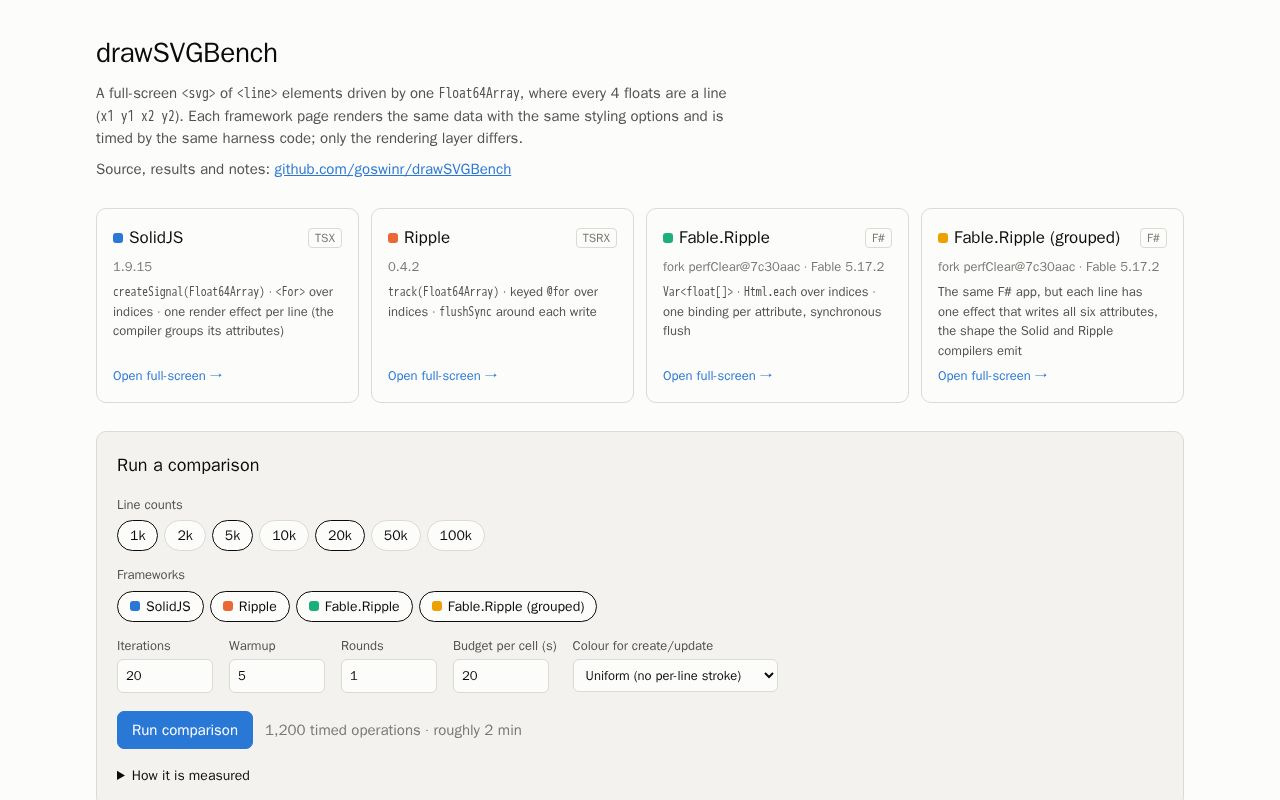Screen dimensions: 1280x800
Task: Open Ripple full-screen page
Action: click(442, 376)
